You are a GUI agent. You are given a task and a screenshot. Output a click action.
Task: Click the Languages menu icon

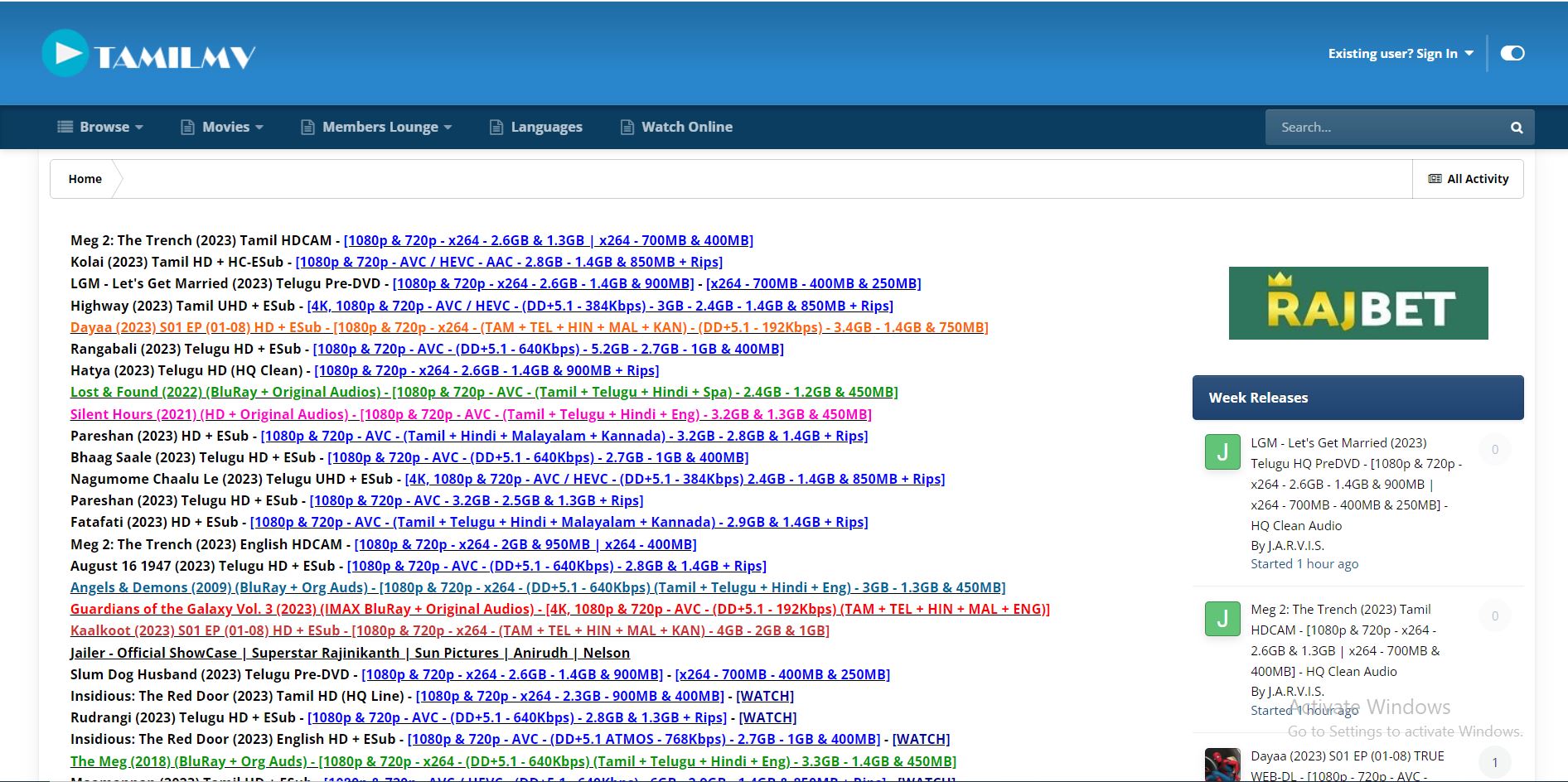[x=496, y=126]
